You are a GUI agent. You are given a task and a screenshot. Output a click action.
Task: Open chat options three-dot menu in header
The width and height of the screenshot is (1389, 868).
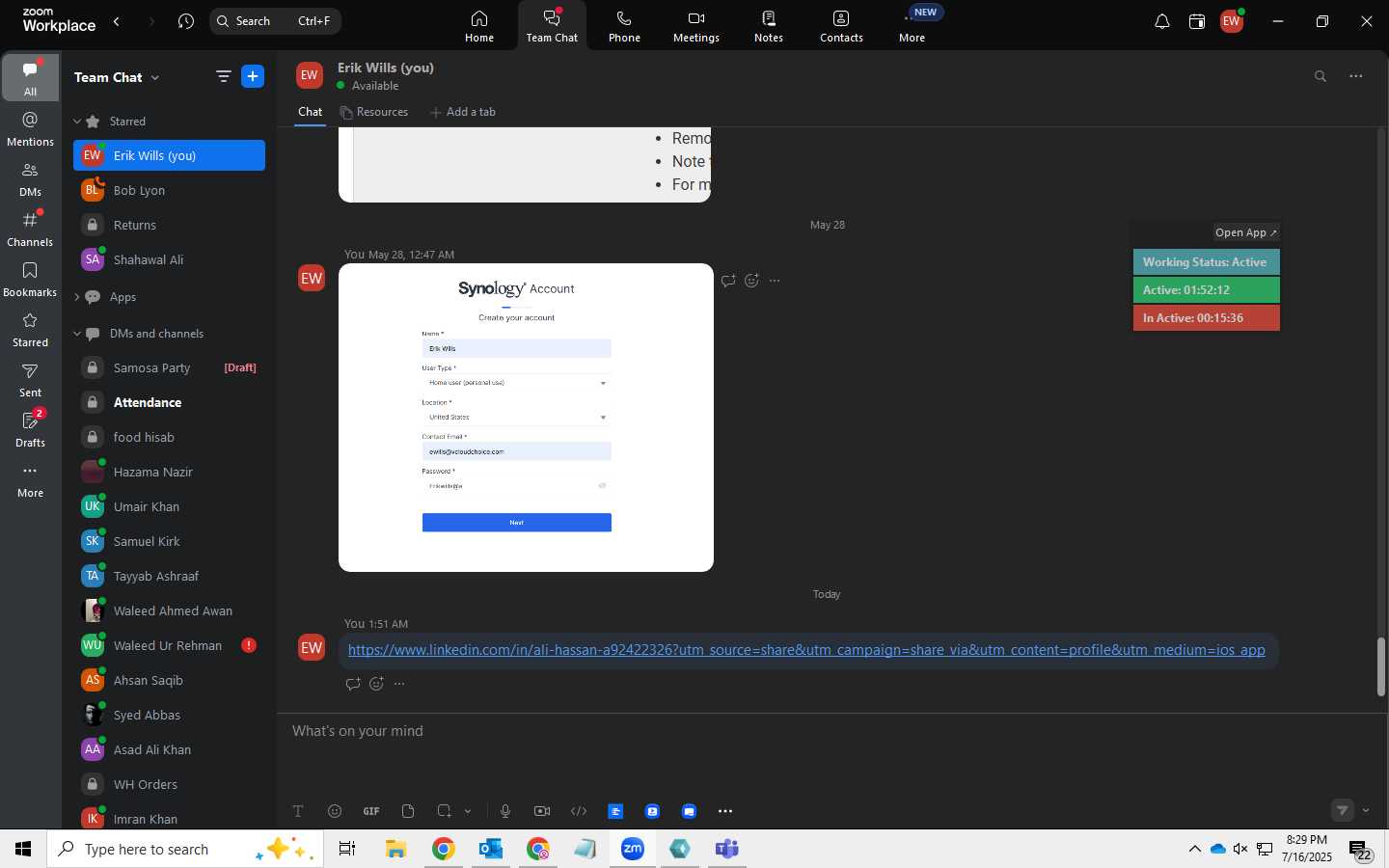point(1356,76)
